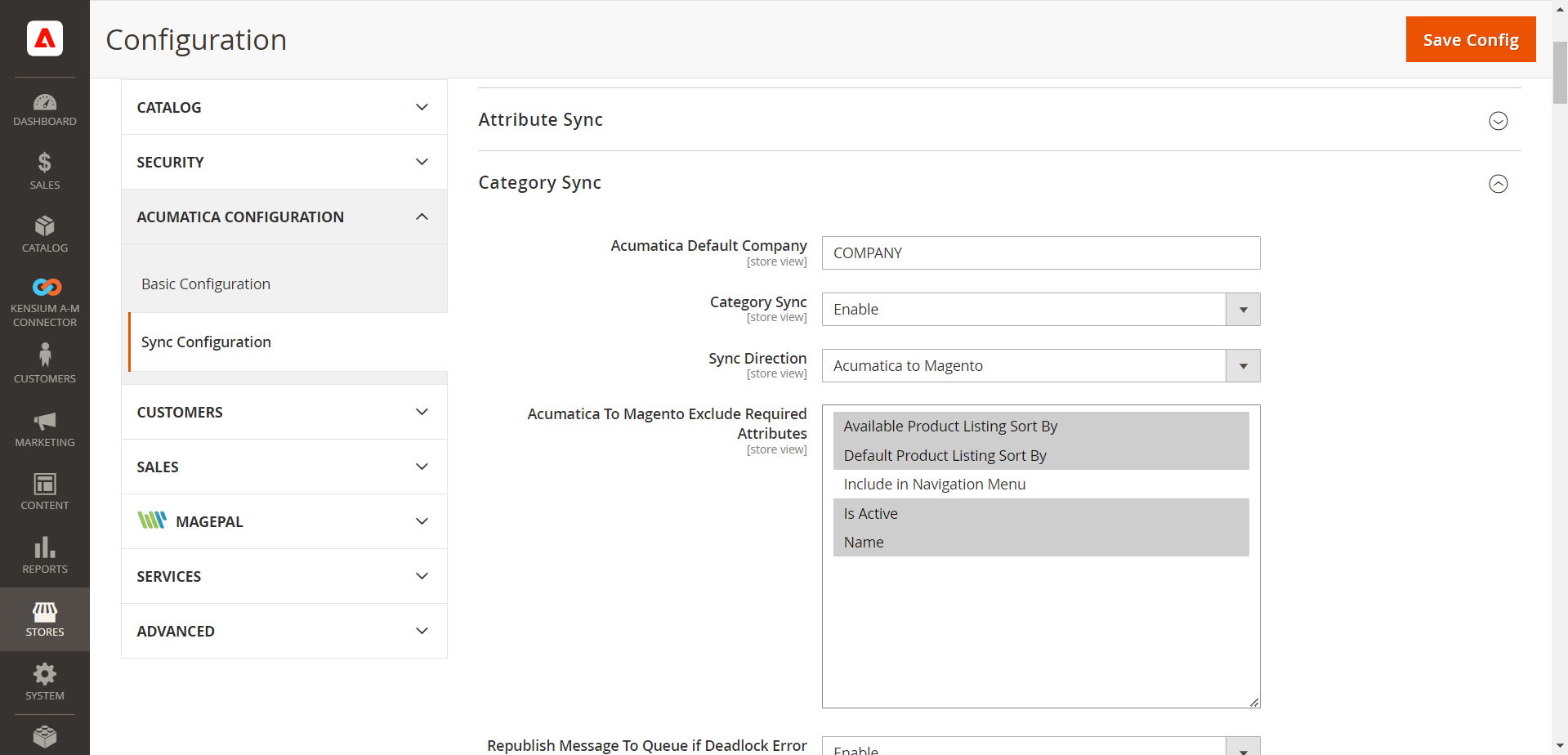Open the Adobe Commerce admin logo menu

click(x=45, y=38)
